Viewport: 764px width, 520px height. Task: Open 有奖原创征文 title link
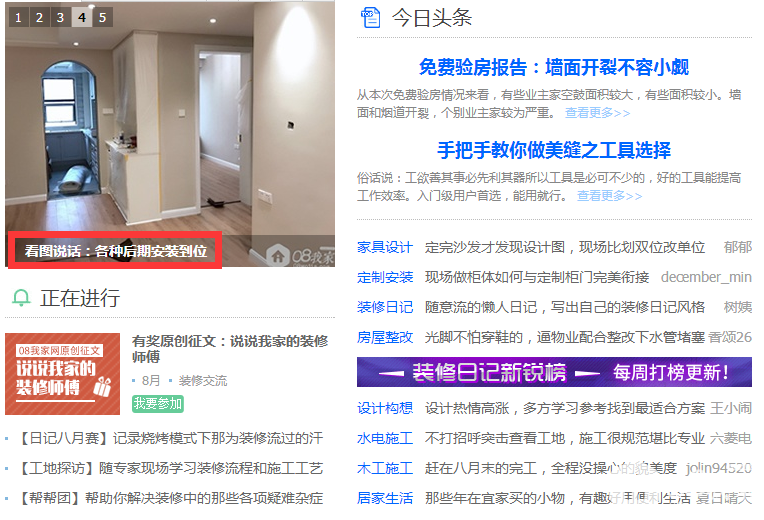[230, 348]
